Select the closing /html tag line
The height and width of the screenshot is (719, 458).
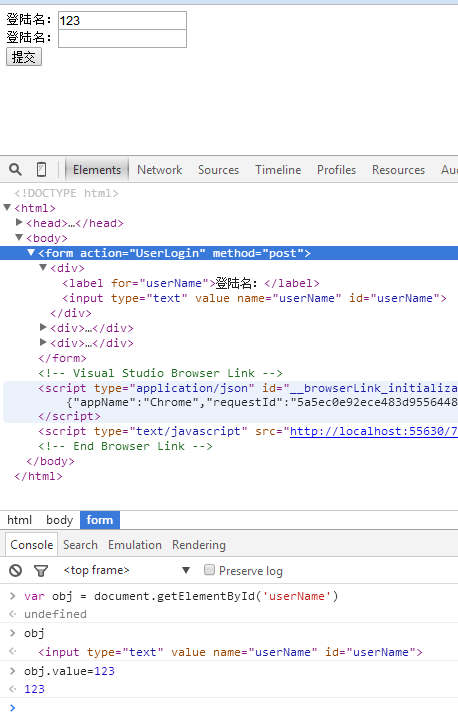tap(39, 476)
